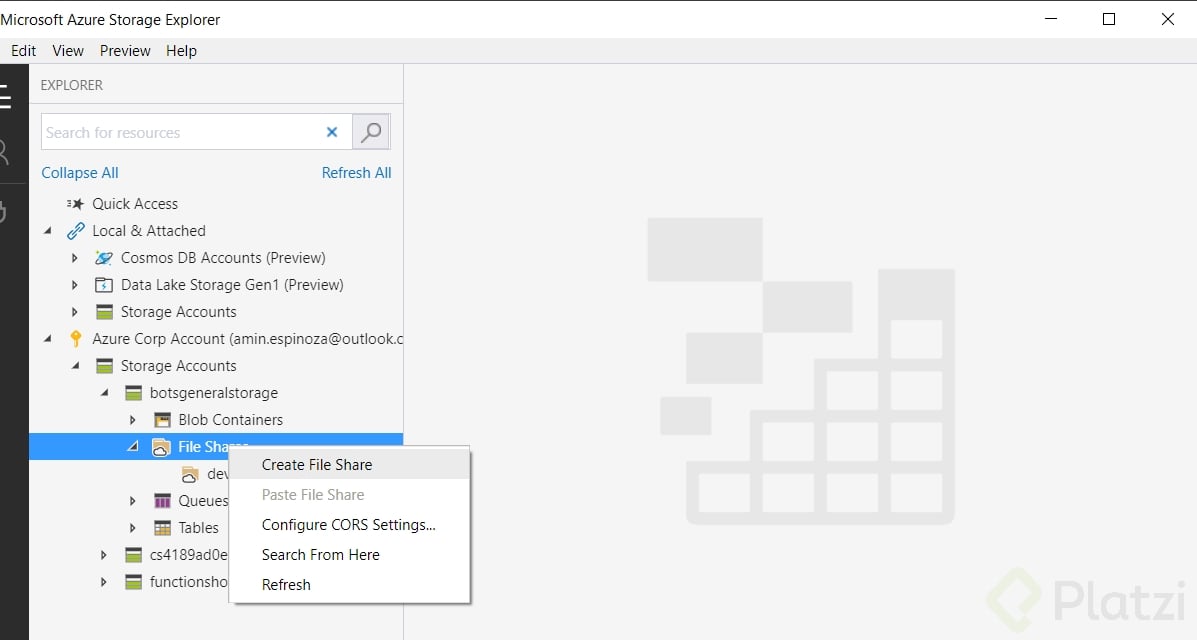1197x640 pixels.
Task: Open the Edit menu
Action: tap(24, 50)
